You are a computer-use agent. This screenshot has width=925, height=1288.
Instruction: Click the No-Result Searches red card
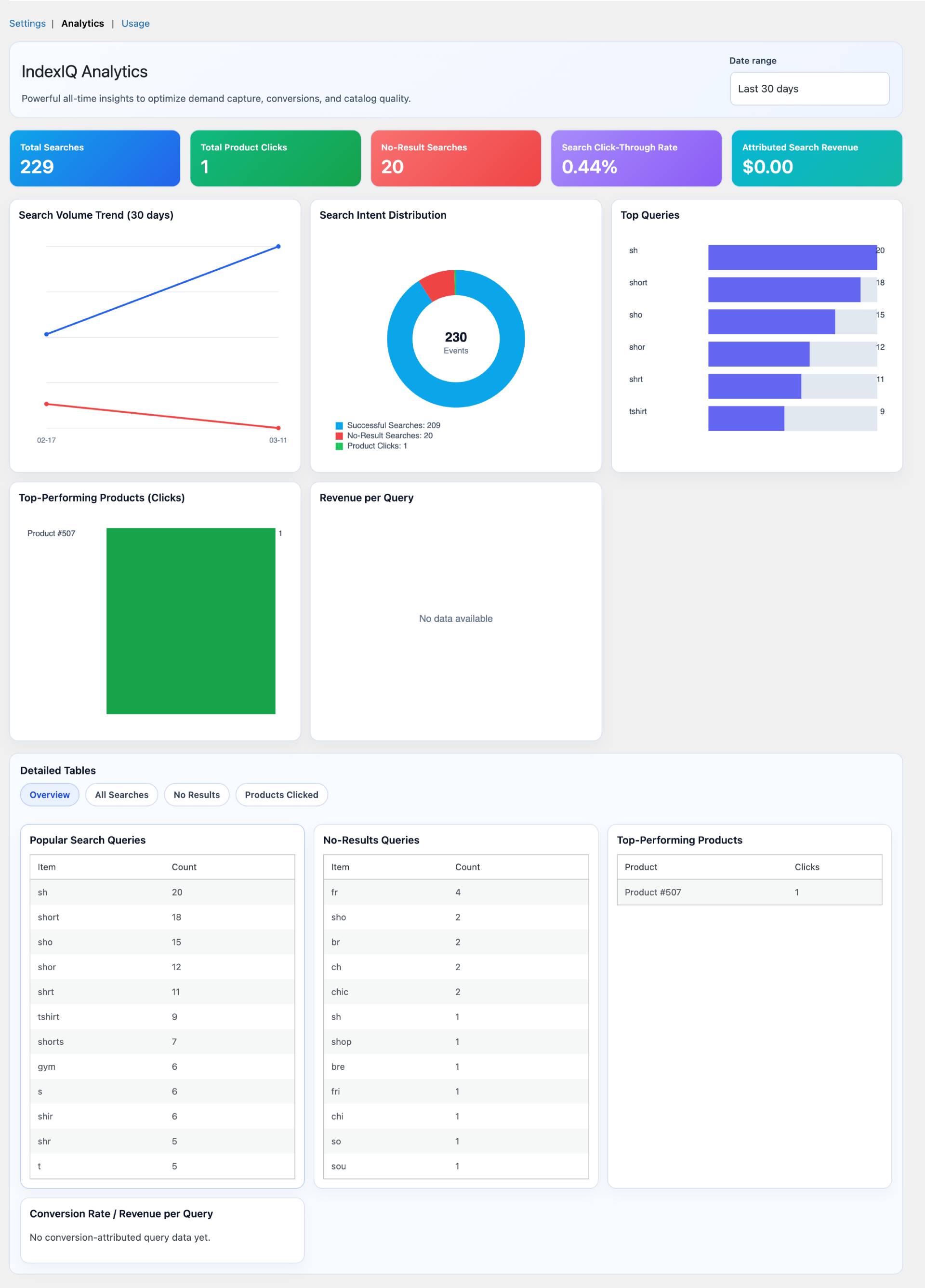tap(455, 158)
